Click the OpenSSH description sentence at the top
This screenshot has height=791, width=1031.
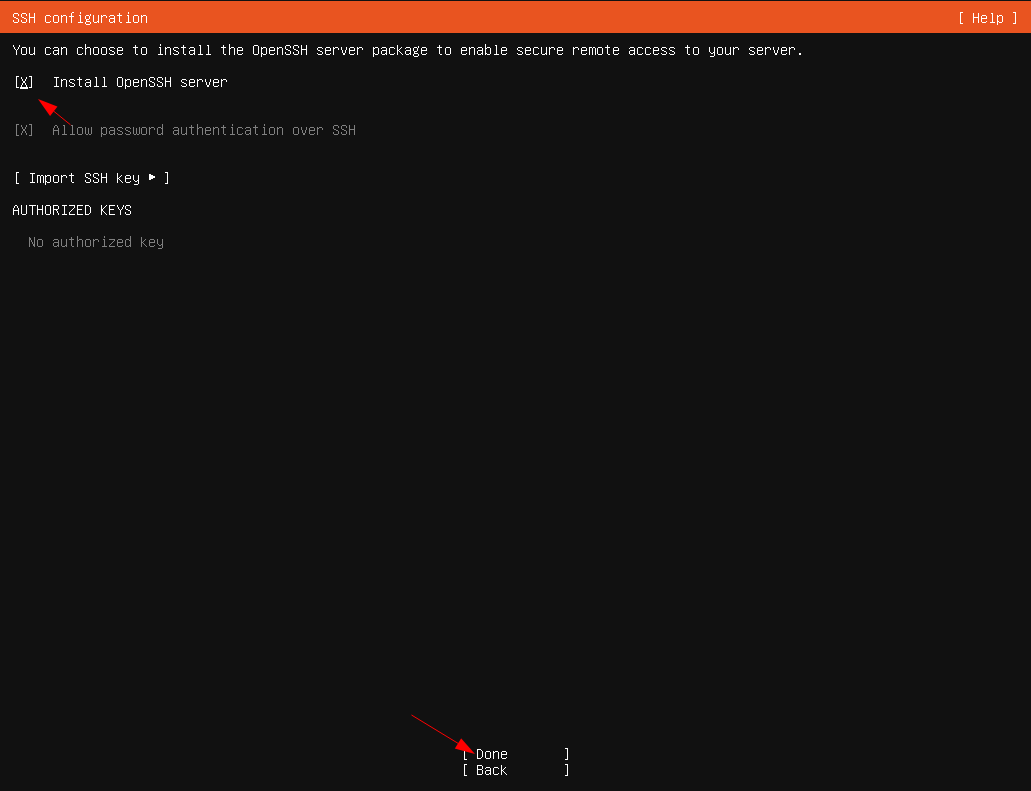coord(407,50)
